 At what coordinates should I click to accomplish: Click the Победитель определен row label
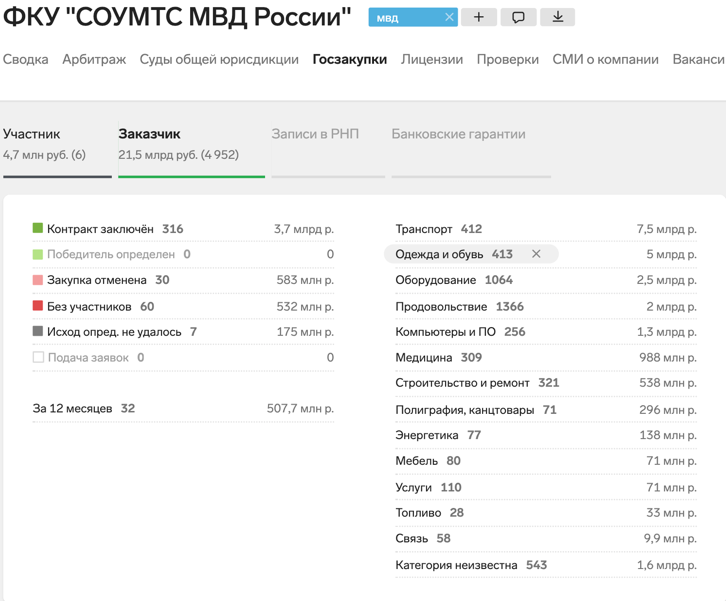(111, 255)
